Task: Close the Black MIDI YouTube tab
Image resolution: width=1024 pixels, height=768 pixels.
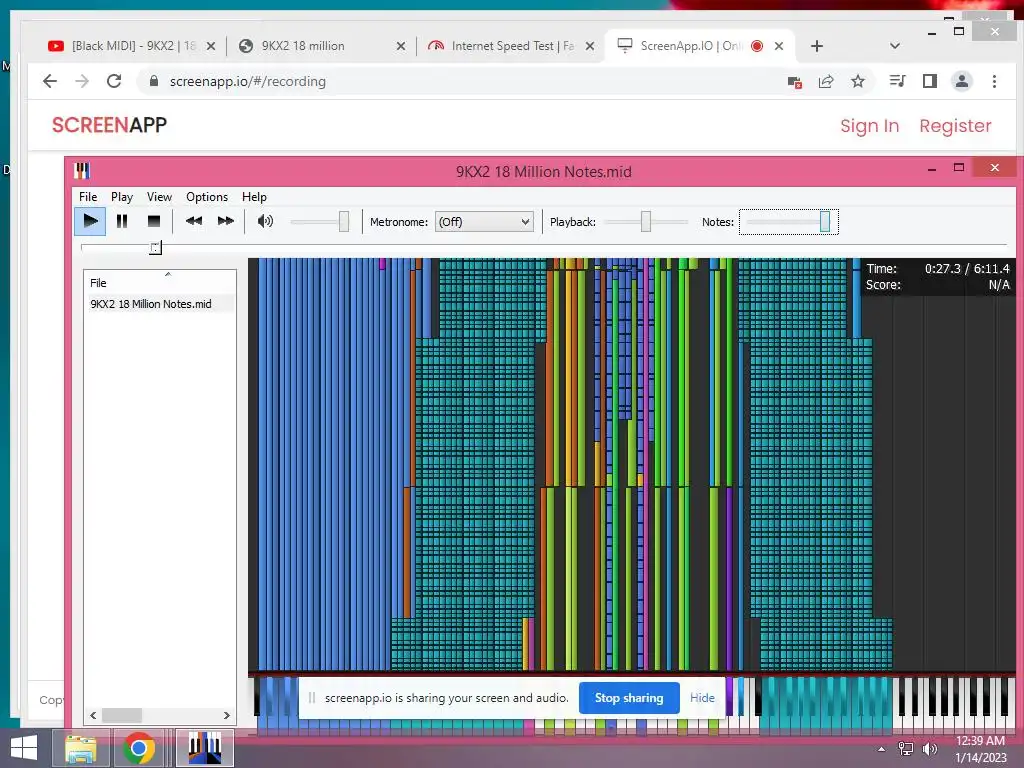Action: [x=211, y=46]
